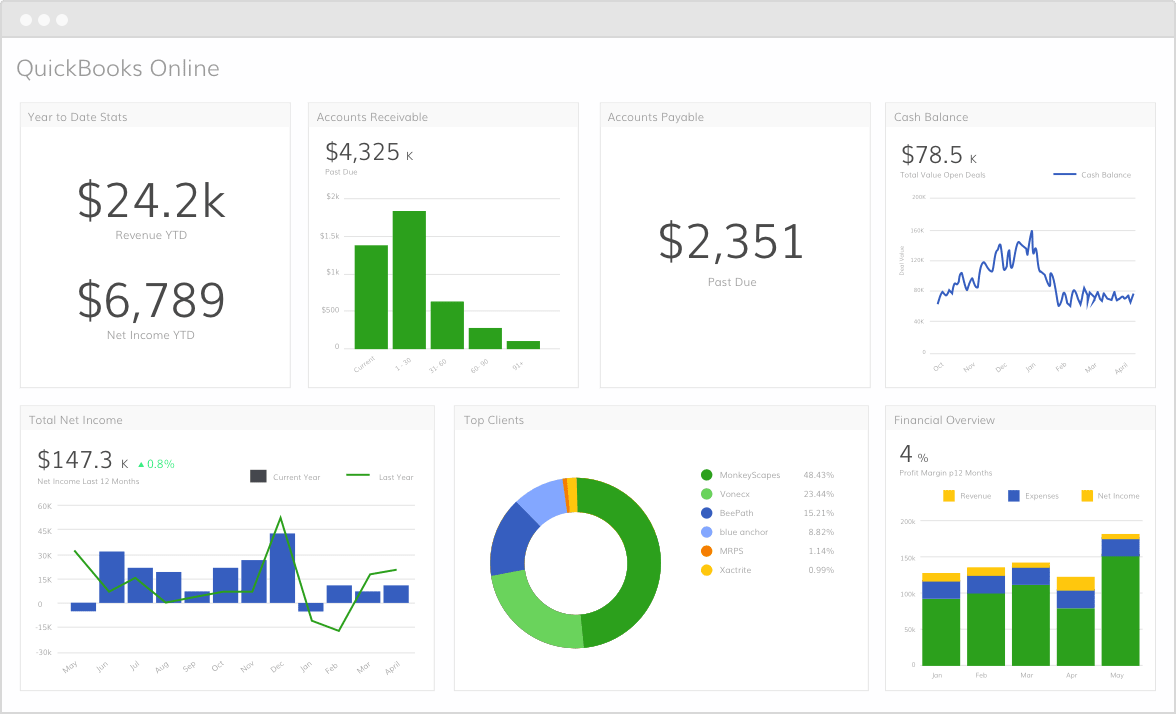Select the tallest green bar in Accounts Receivable
The height and width of the screenshot is (714, 1176).
coord(410,278)
